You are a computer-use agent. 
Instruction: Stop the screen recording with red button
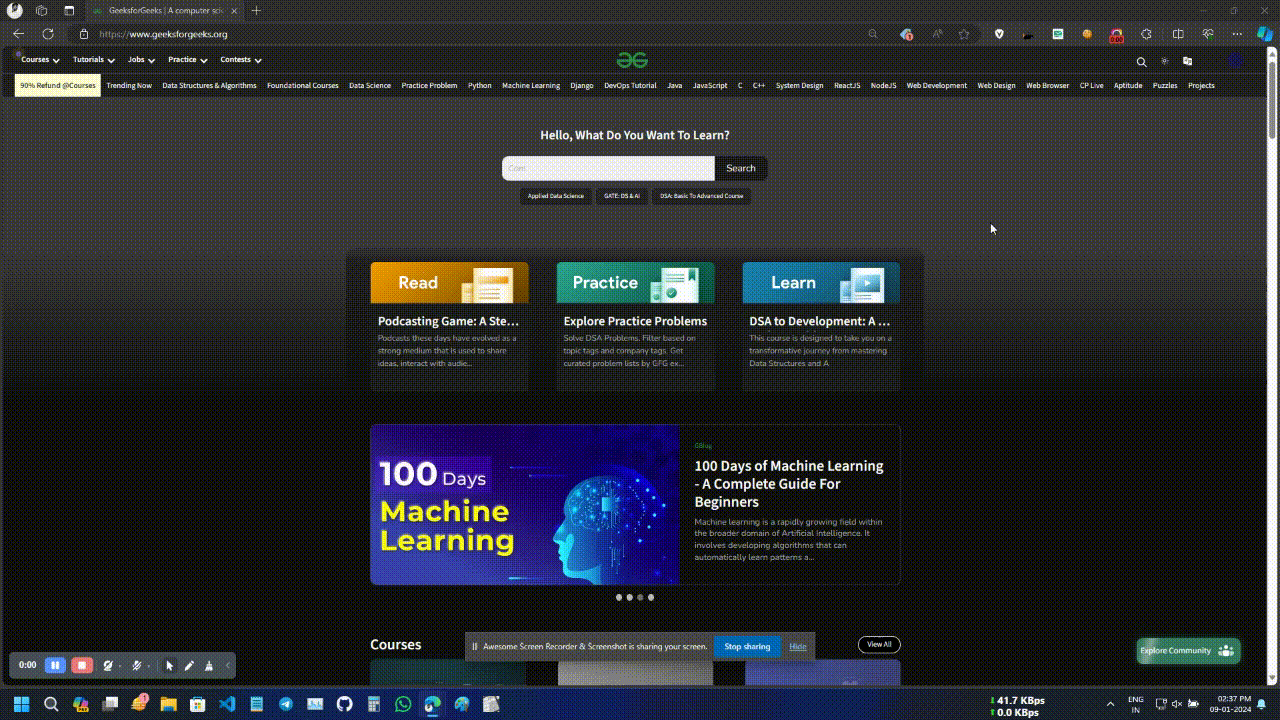coord(82,665)
